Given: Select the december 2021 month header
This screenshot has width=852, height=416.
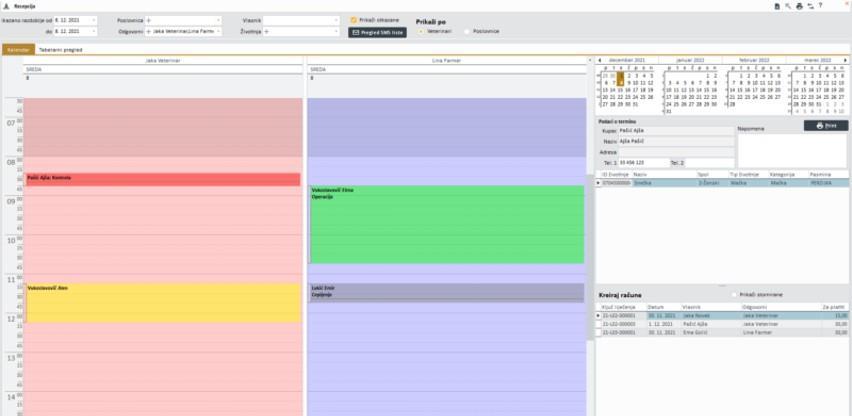Looking at the screenshot, I should coord(627,60).
